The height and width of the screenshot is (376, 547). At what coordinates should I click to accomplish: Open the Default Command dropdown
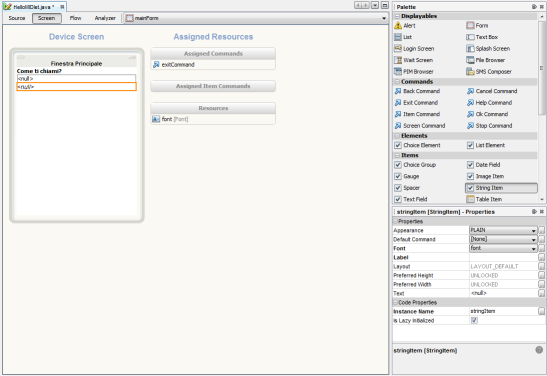(533, 239)
